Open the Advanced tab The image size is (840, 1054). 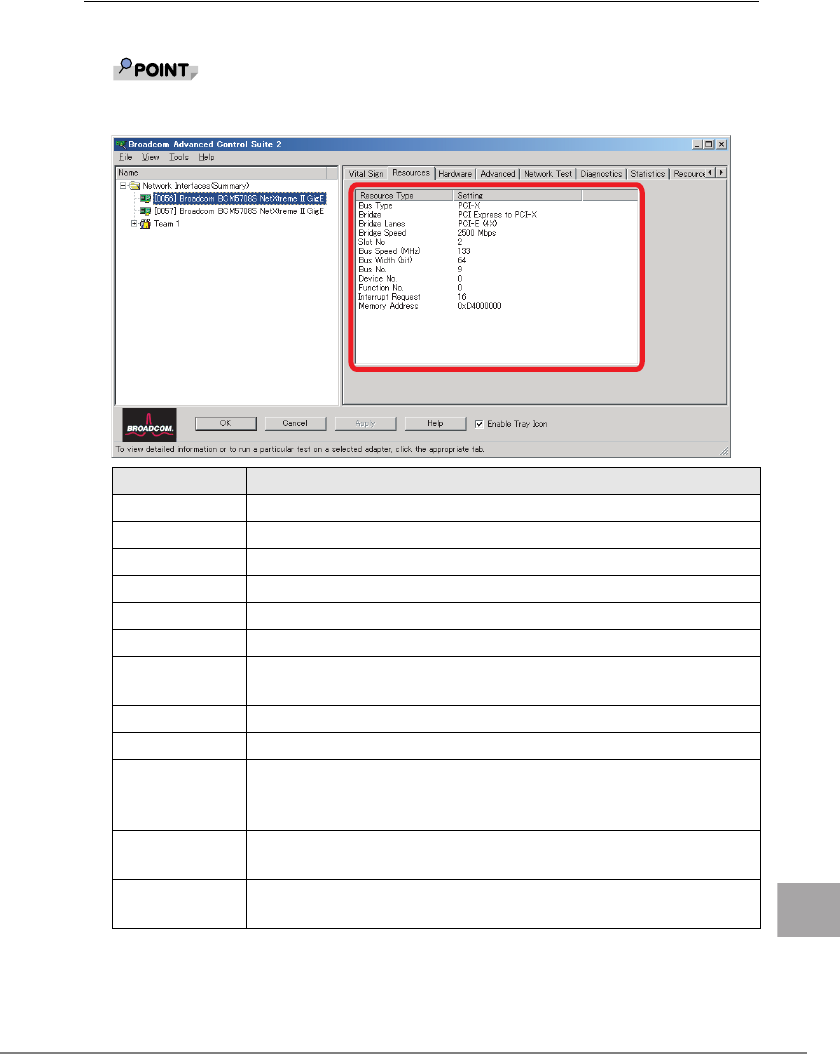[x=497, y=173]
